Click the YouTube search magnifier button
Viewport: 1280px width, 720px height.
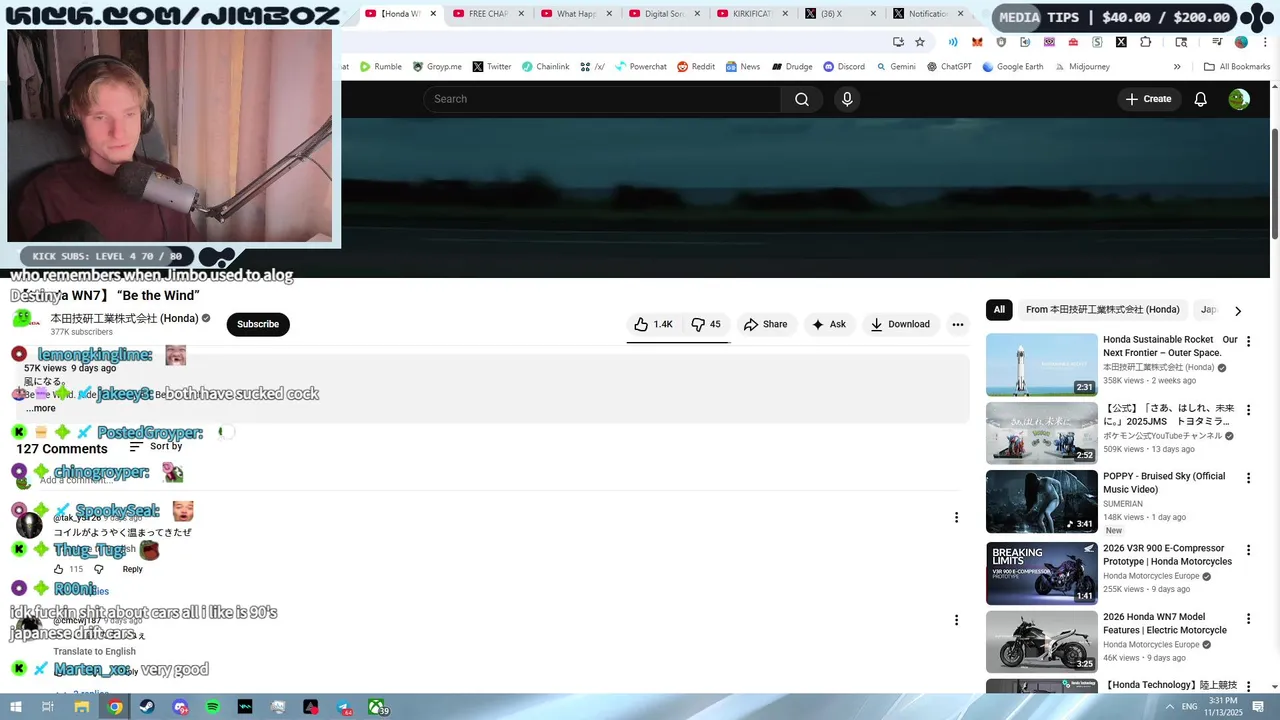(x=802, y=99)
